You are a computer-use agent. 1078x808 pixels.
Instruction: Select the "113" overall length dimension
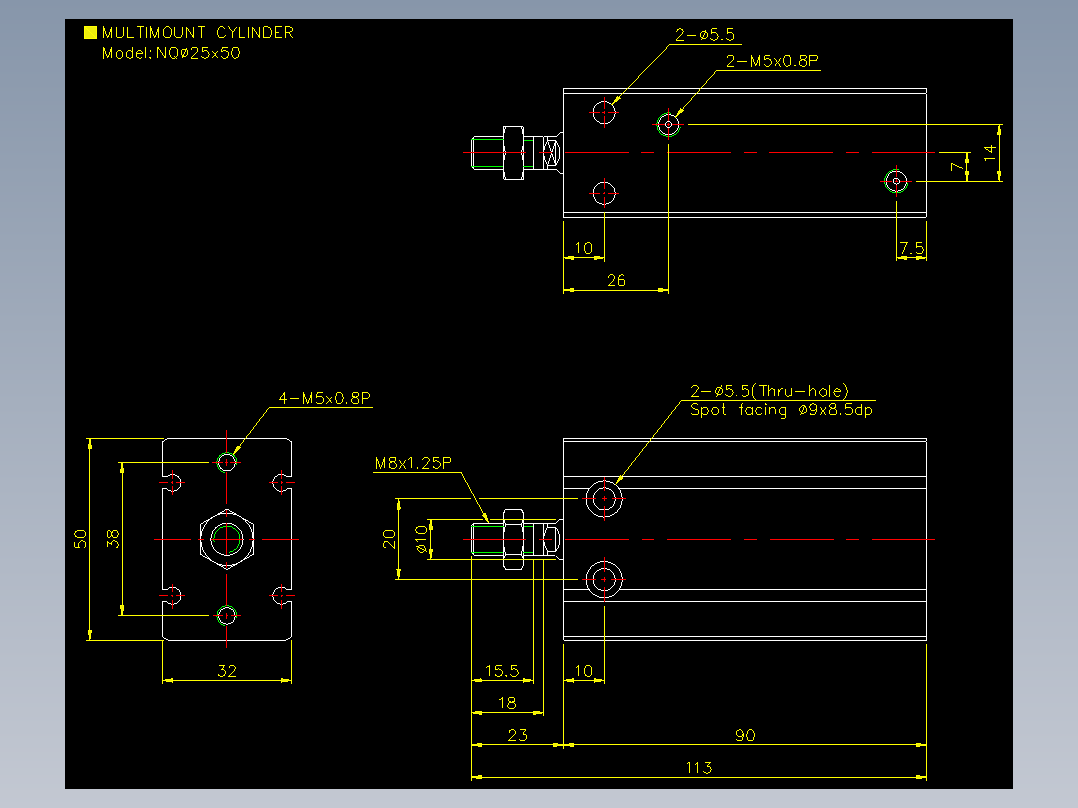[x=698, y=767]
